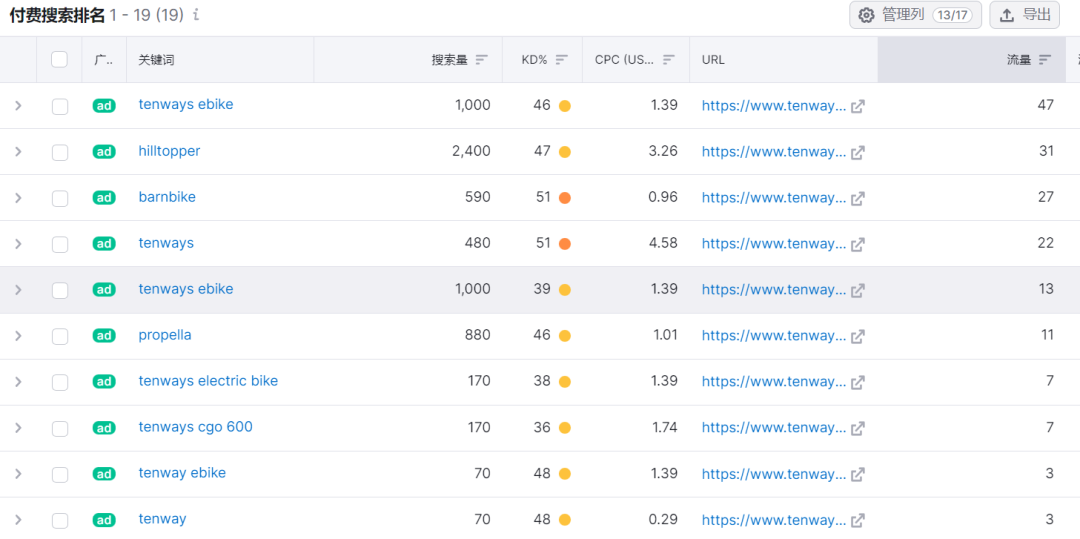Viewport: 1080px width, 539px height.
Task: Tick the checkbox for barnbike row
Action: point(60,198)
